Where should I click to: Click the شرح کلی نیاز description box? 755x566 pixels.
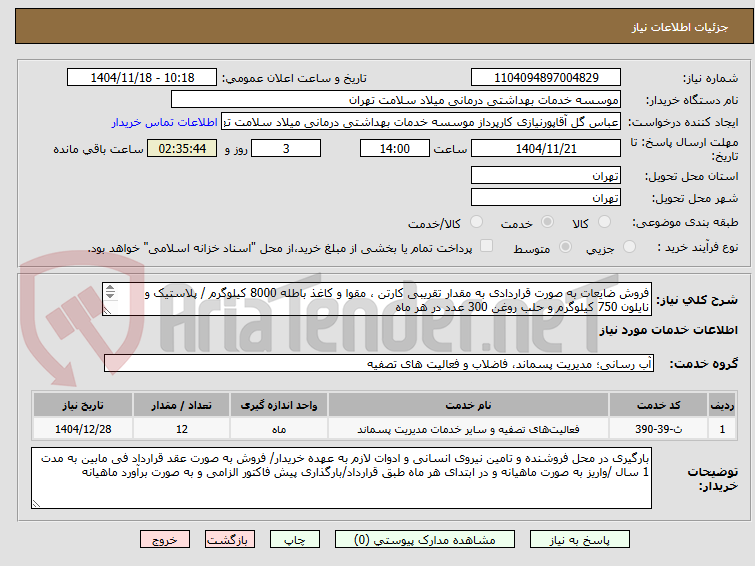point(377,300)
